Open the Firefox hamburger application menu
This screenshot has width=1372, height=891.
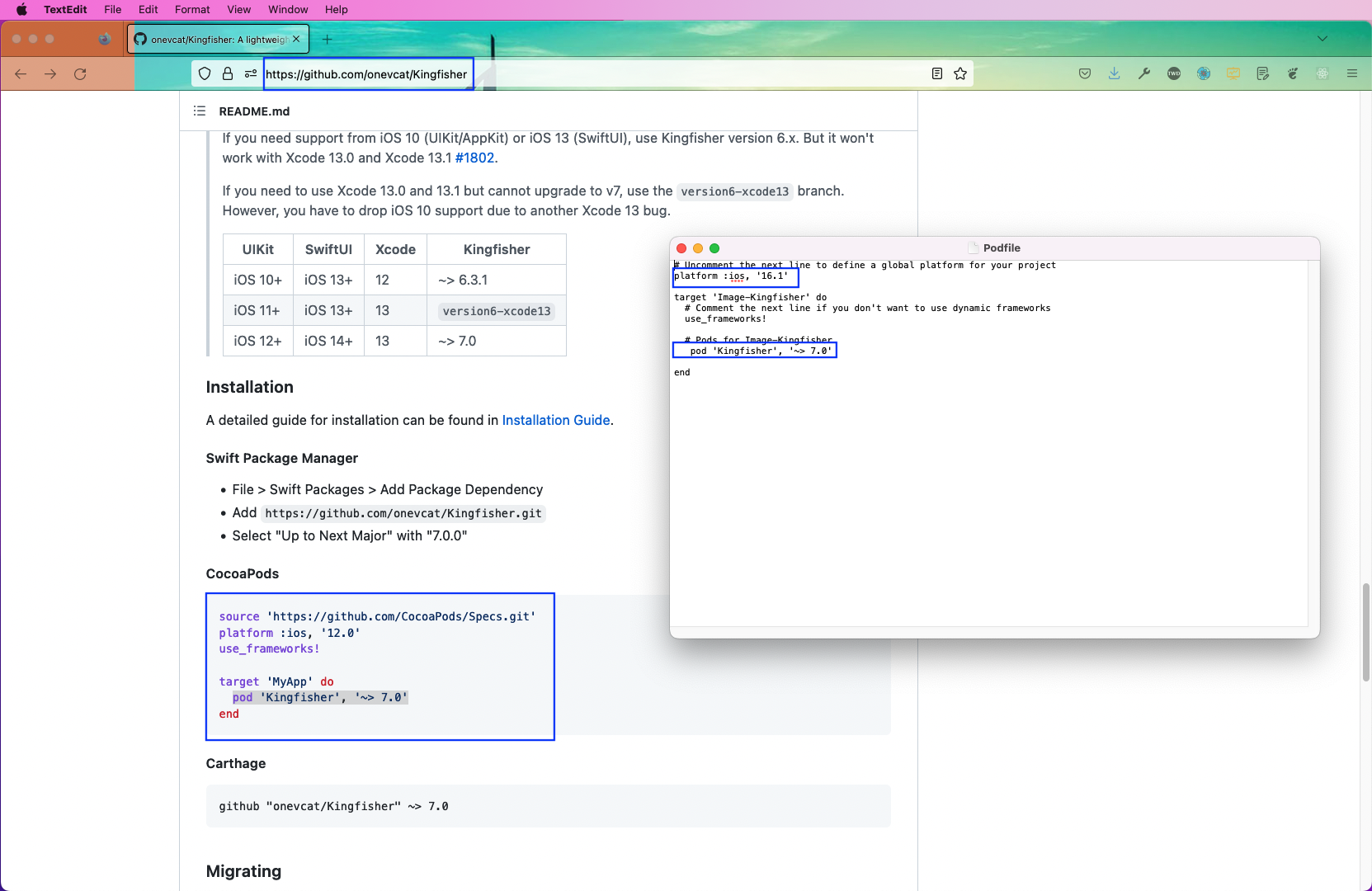click(1352, 73)
